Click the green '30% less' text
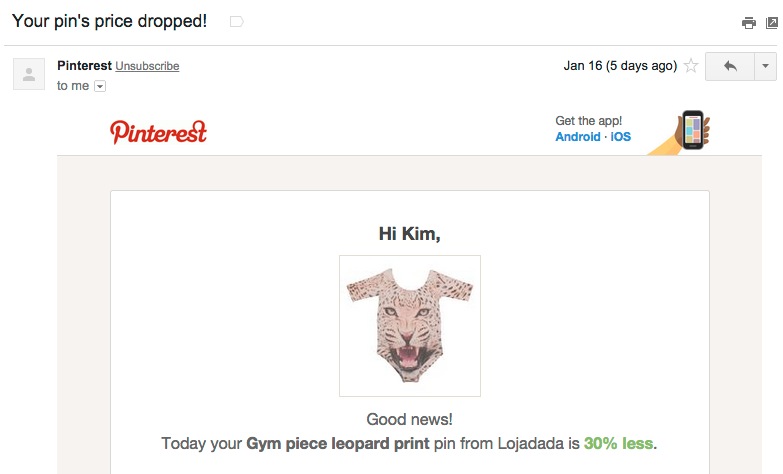 (620, 443)
